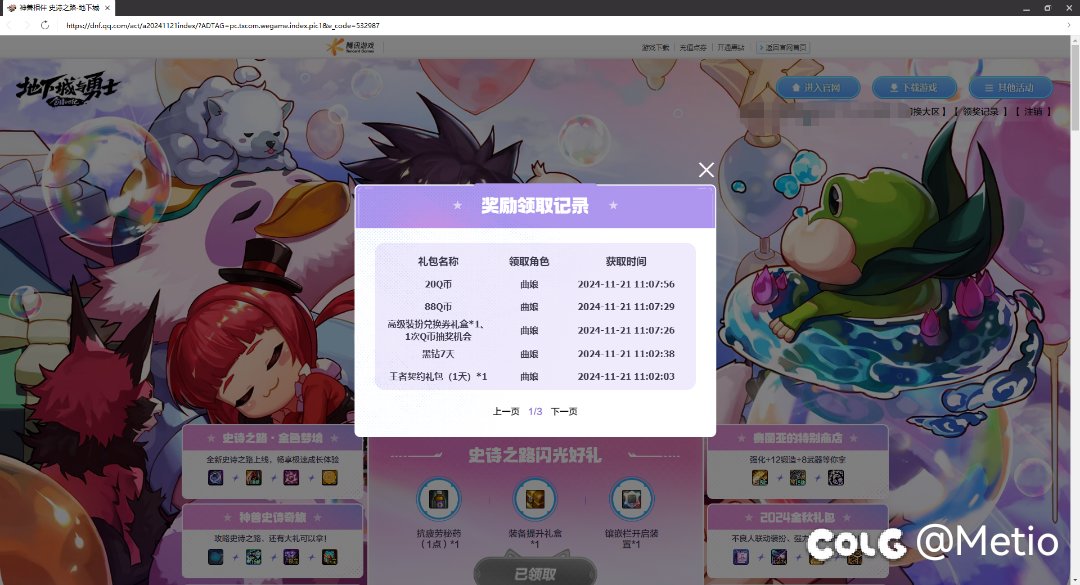Click first item icon under 2024金秋礼包
Screen dimensions: 1080x585
tap(740, 557)
